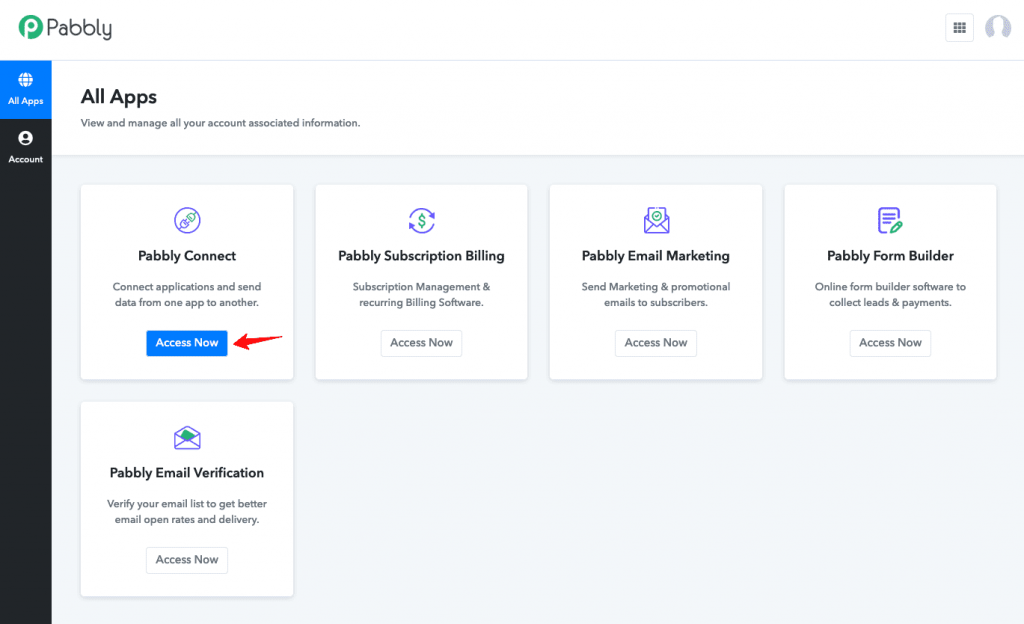Image resolution: width=1024 pixels, height=624 pixels.
Task: Click 'Connect applications and send data' description
Action: [187, 294]
